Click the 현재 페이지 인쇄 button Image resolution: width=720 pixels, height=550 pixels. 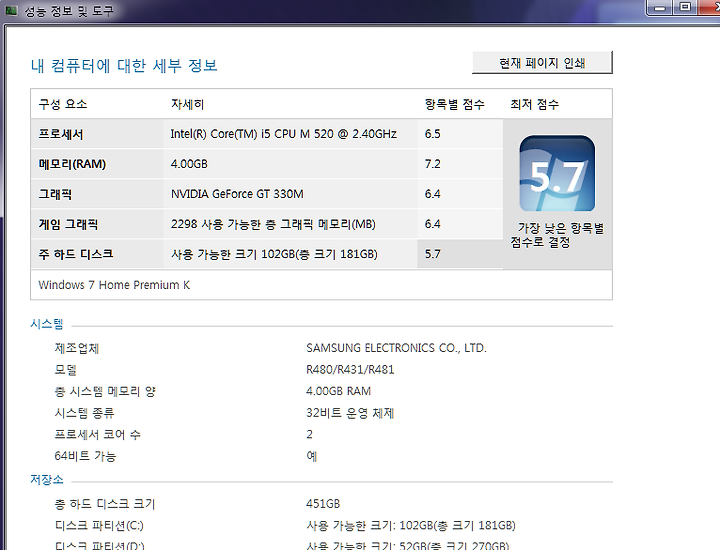[542, 62]
